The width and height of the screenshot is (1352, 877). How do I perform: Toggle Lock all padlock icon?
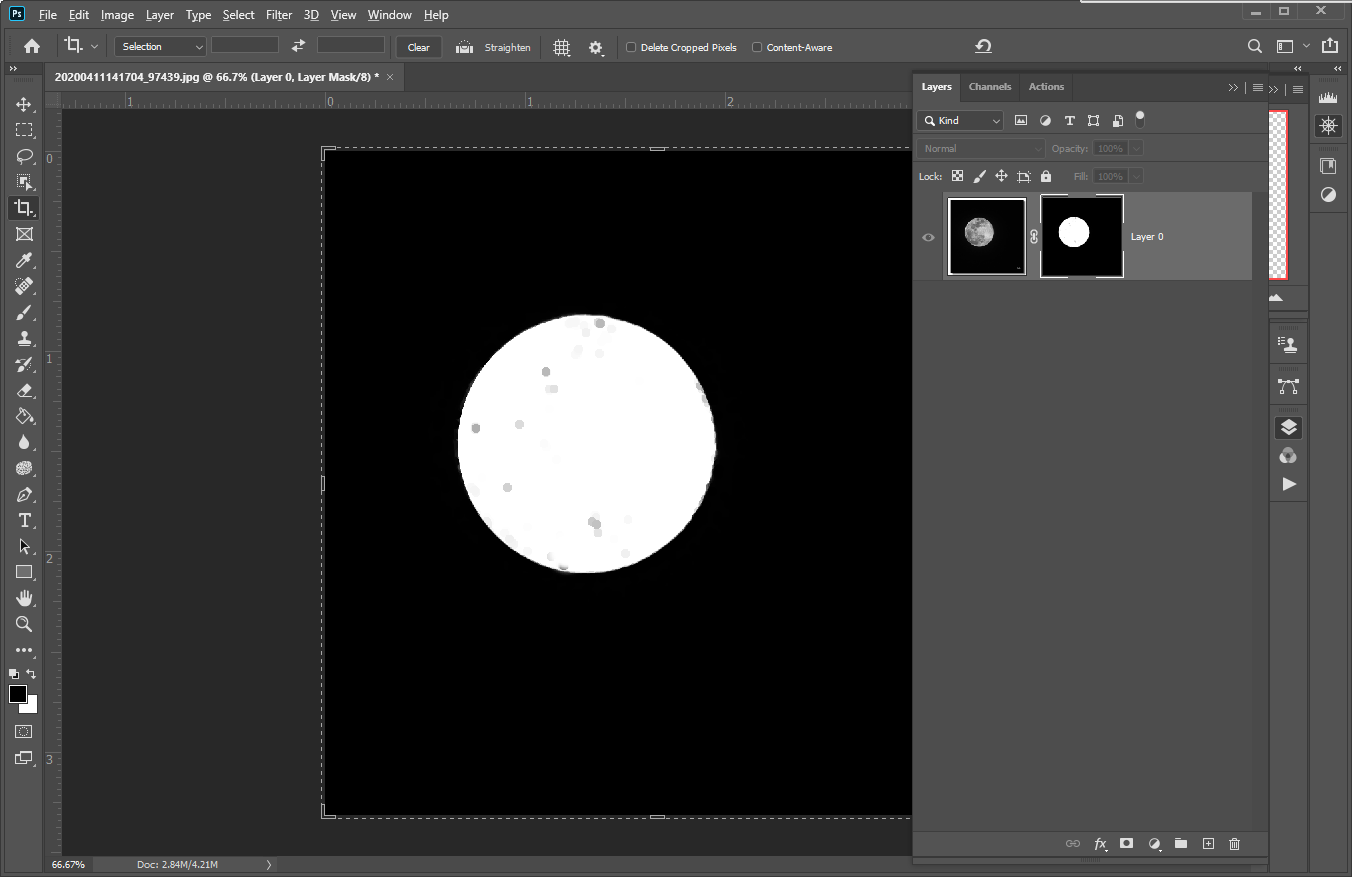pos(1046,176)
